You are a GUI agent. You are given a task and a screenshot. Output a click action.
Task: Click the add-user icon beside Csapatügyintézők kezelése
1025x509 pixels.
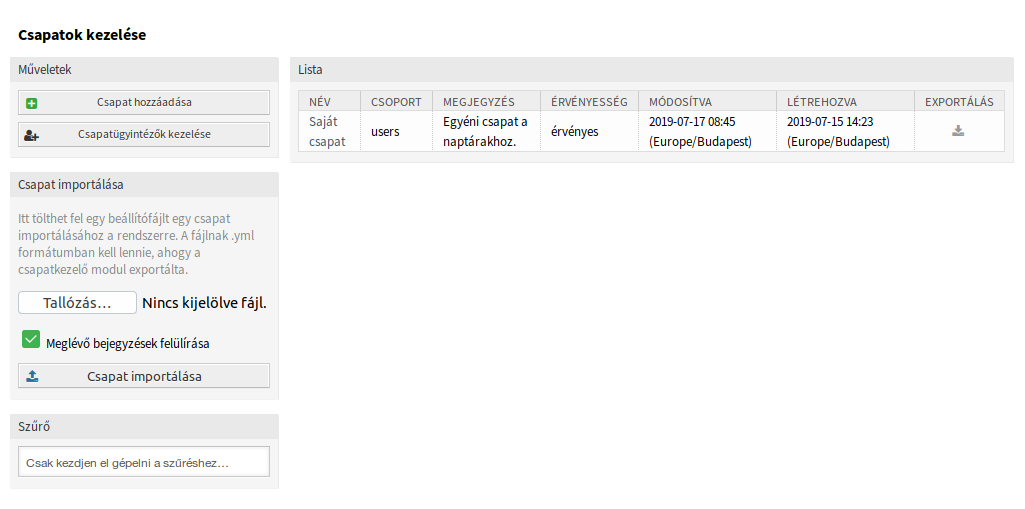pyautogui.click(x=31, y=135)
